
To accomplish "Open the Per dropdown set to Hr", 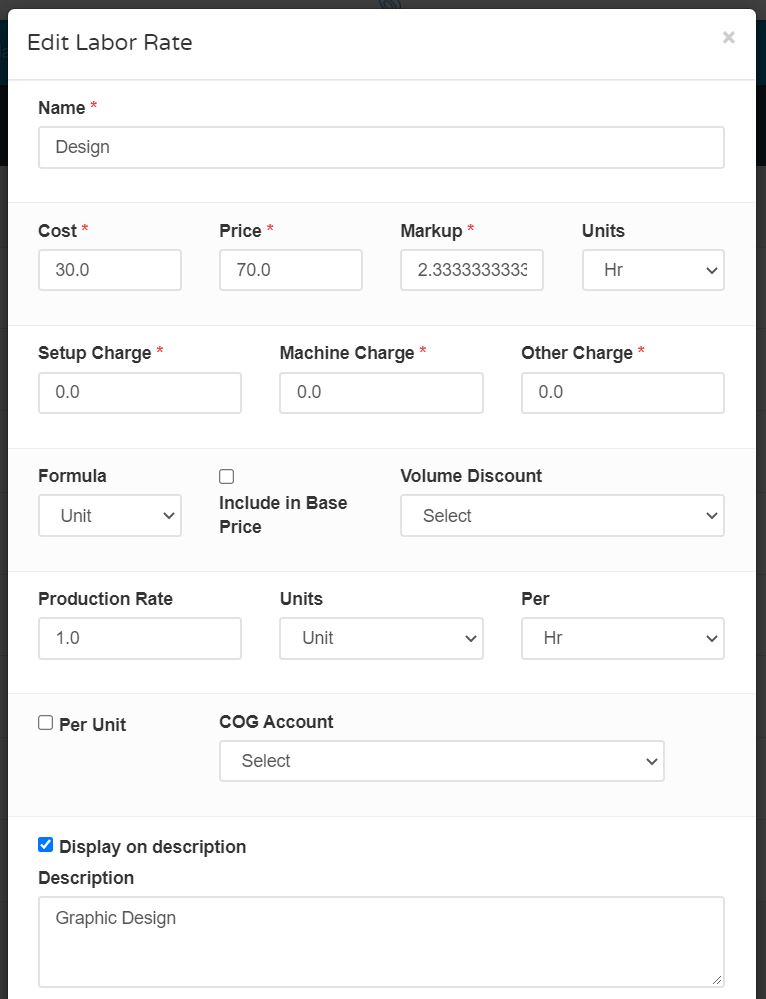I will (x=623, y=638).
